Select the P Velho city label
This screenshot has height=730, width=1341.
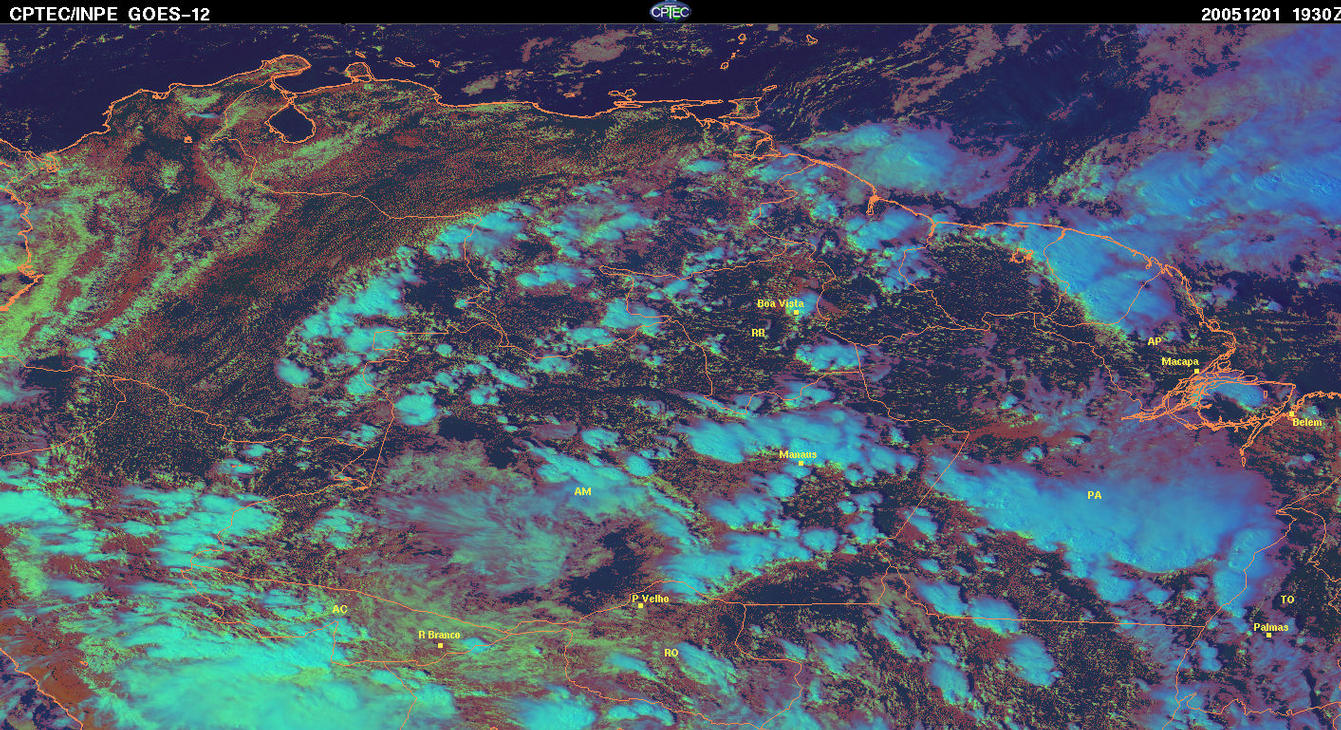[x=651, y=598]
